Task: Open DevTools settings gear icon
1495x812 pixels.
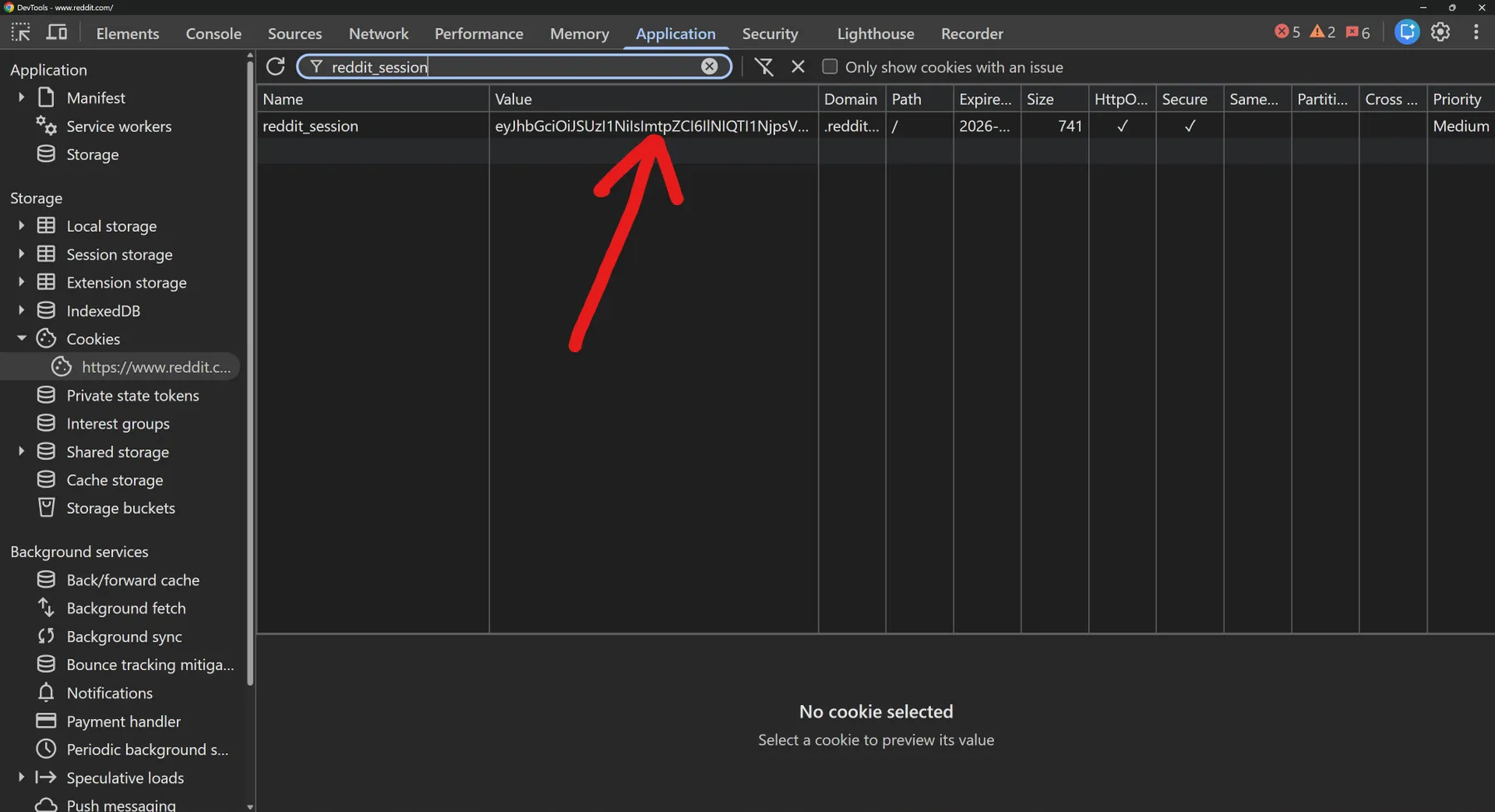Action: [x=1440, y=32]
